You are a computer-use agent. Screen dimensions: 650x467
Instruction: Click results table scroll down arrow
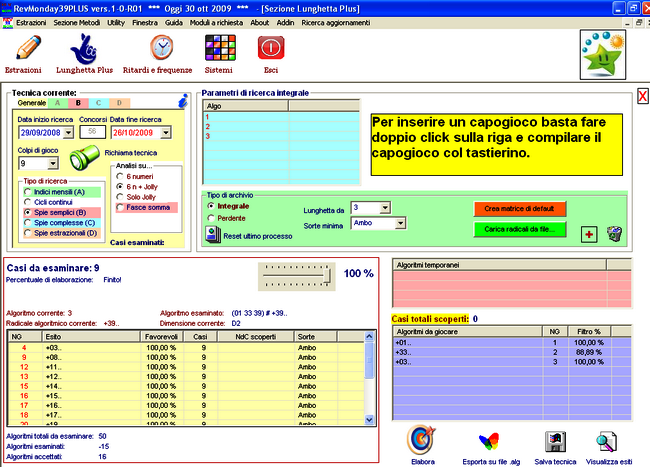369,420
